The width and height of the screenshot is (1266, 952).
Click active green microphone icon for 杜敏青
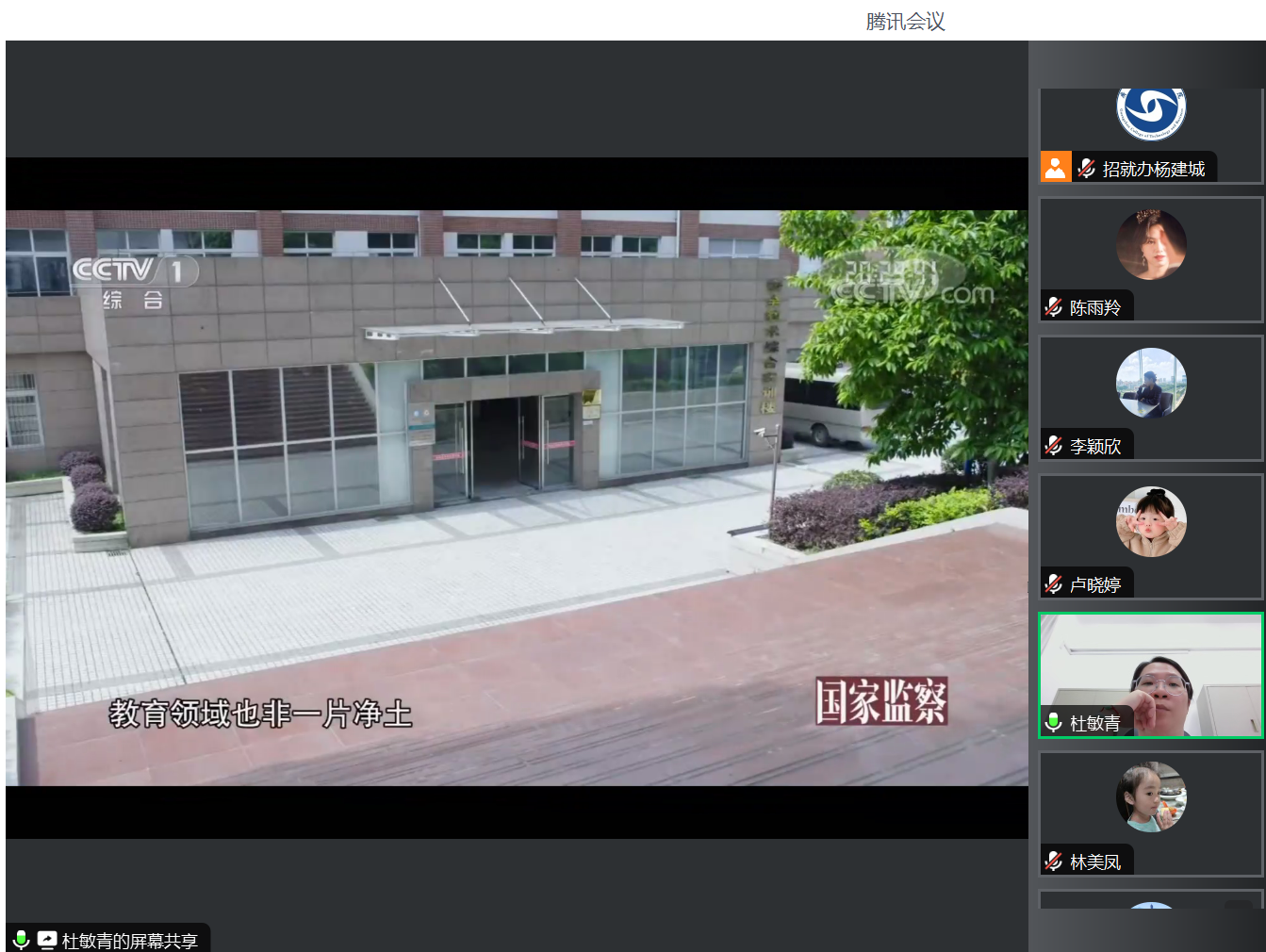pyautogui.click(x=1054, y=723)
